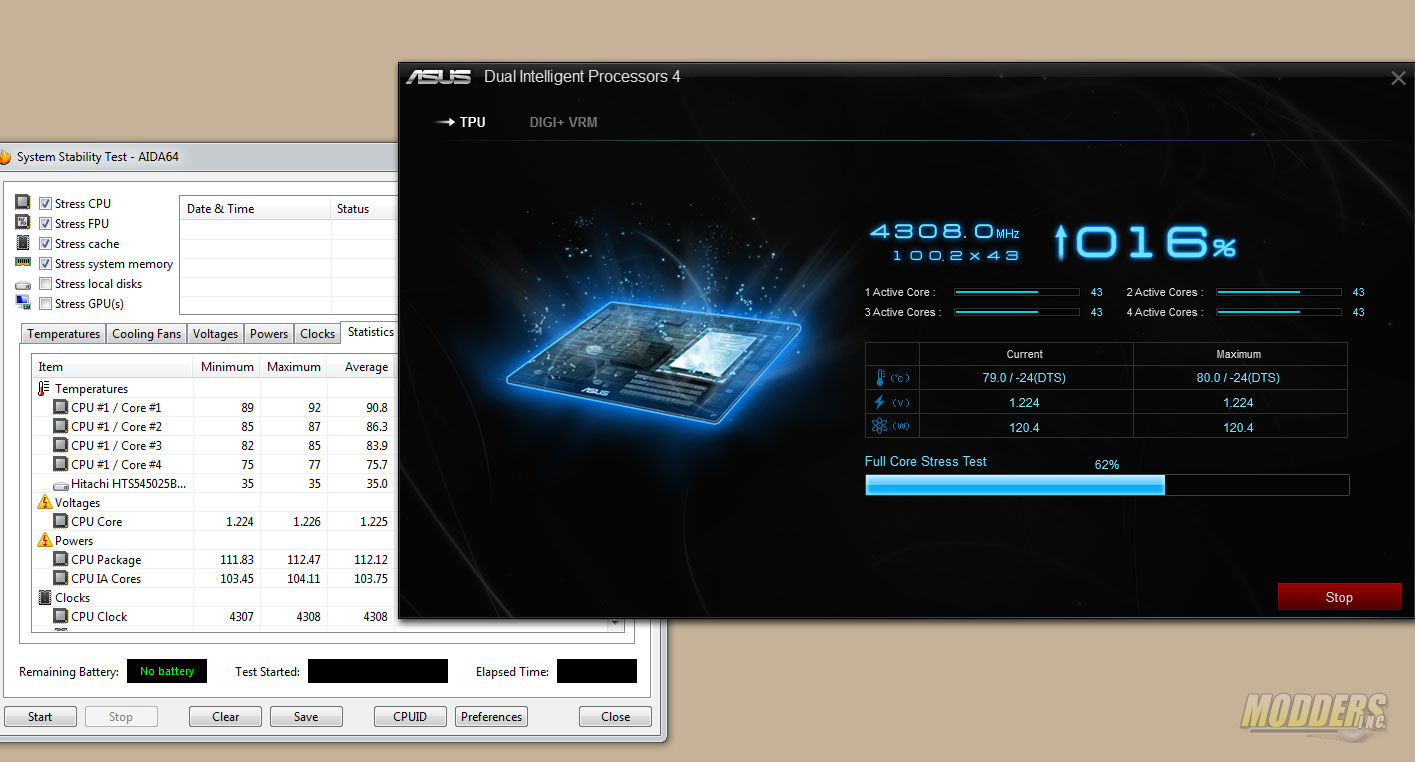1415x762 pixels.
Task: Click the Item column header
Action: (x=112, y=367)
